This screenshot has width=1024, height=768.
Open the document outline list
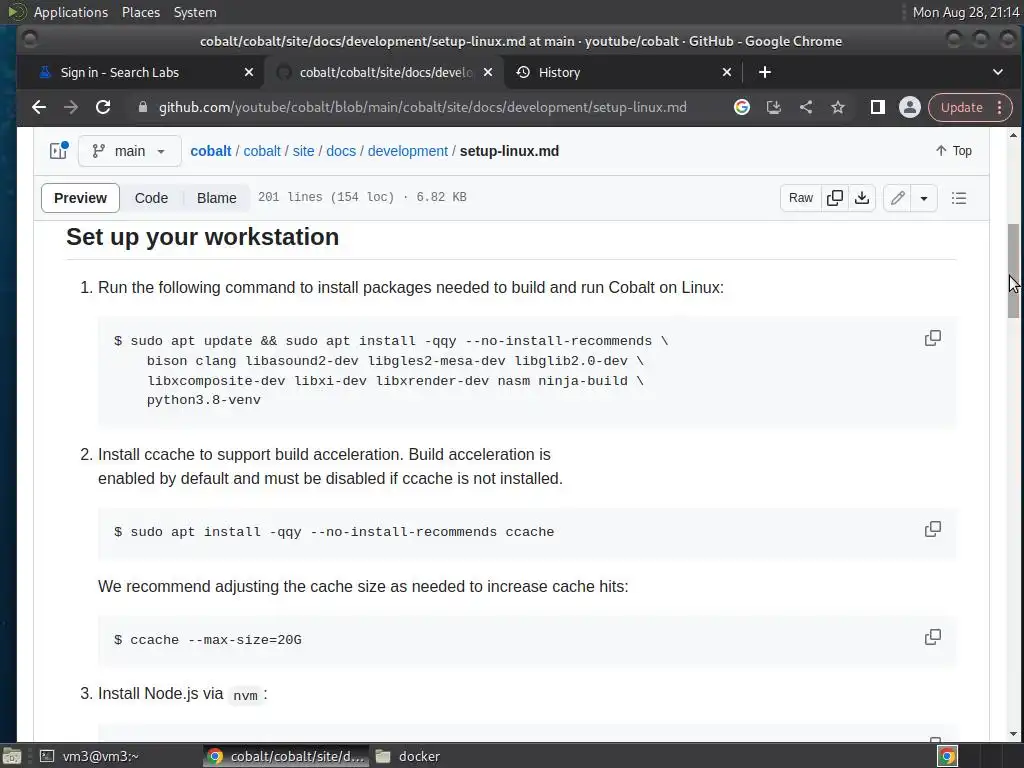(x=959, y=198)
